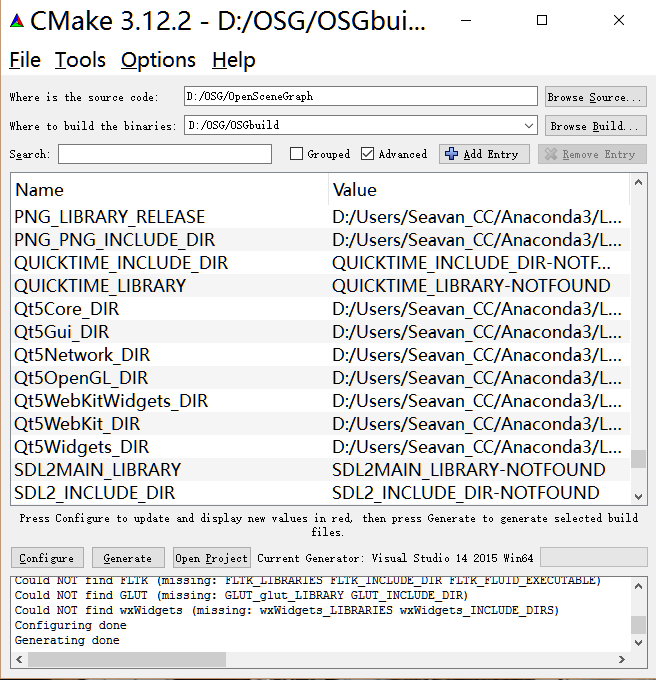This screenshot has height=680, width=656.
Task: Select the Qt5WebKit_DIR entry
Action: click(x=77, y=424)
